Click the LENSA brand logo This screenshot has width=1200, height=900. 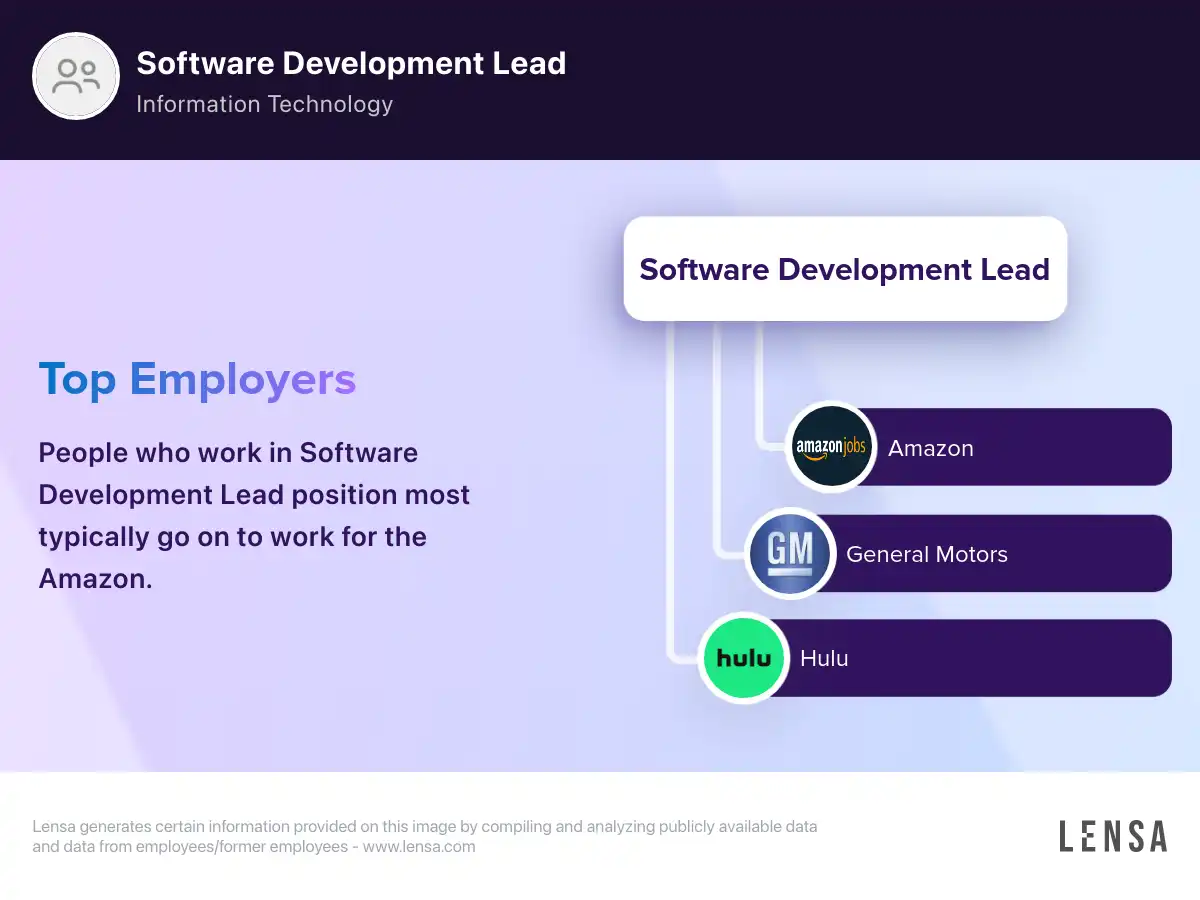point(1112,836)
